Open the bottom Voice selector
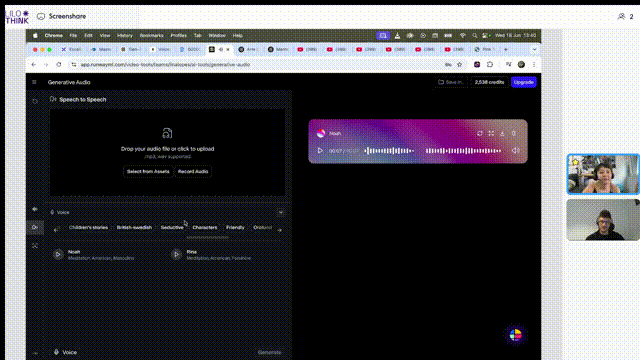The height and width of the screenshot is (360, 640). tap(65, 352)
